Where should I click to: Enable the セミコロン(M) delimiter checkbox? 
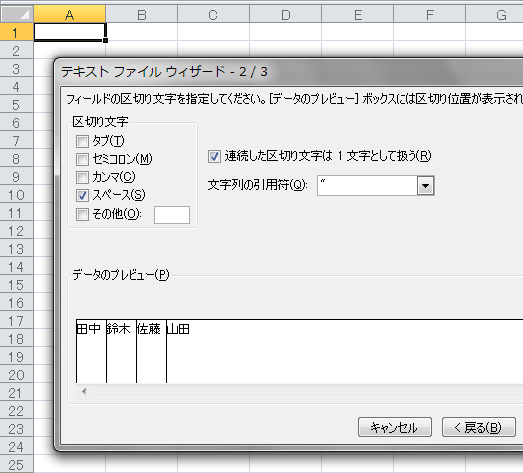(82, 159)
